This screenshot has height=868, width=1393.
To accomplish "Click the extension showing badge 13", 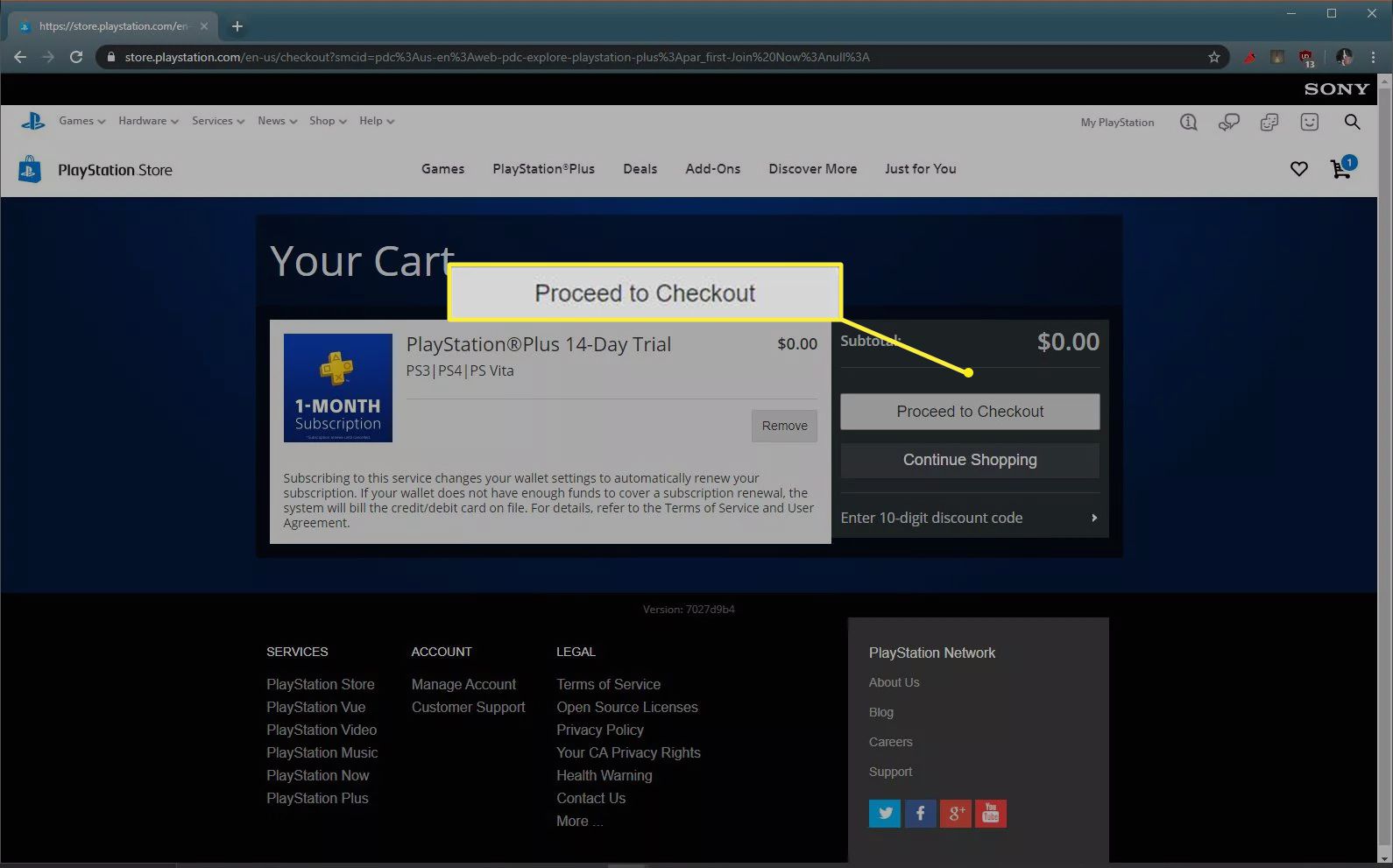I will 1306,58.
